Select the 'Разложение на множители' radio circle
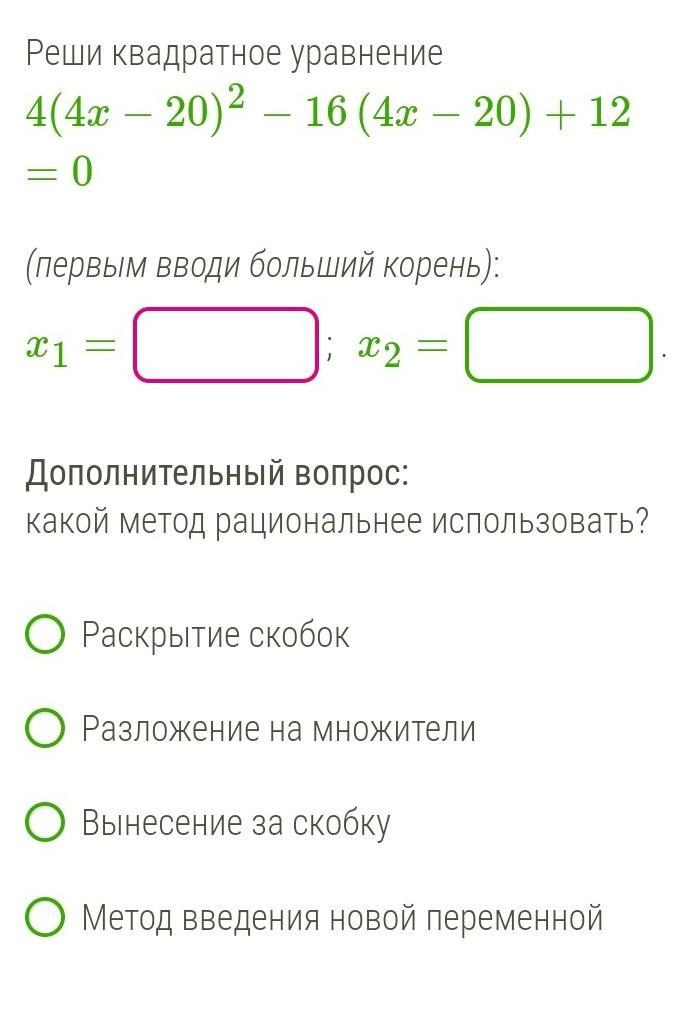677x1020 pixels. (45, 729)
